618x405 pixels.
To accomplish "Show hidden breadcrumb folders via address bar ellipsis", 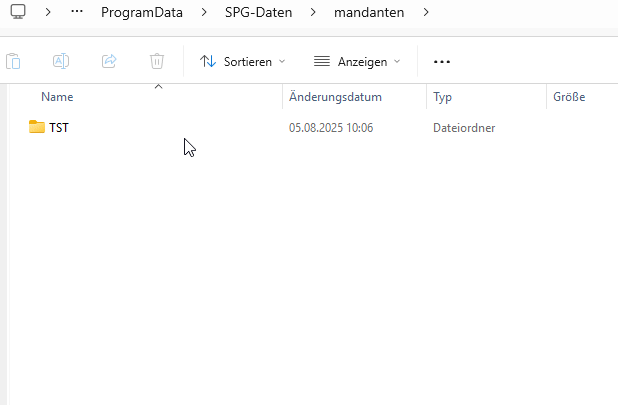I will click(x=77, y=13).
